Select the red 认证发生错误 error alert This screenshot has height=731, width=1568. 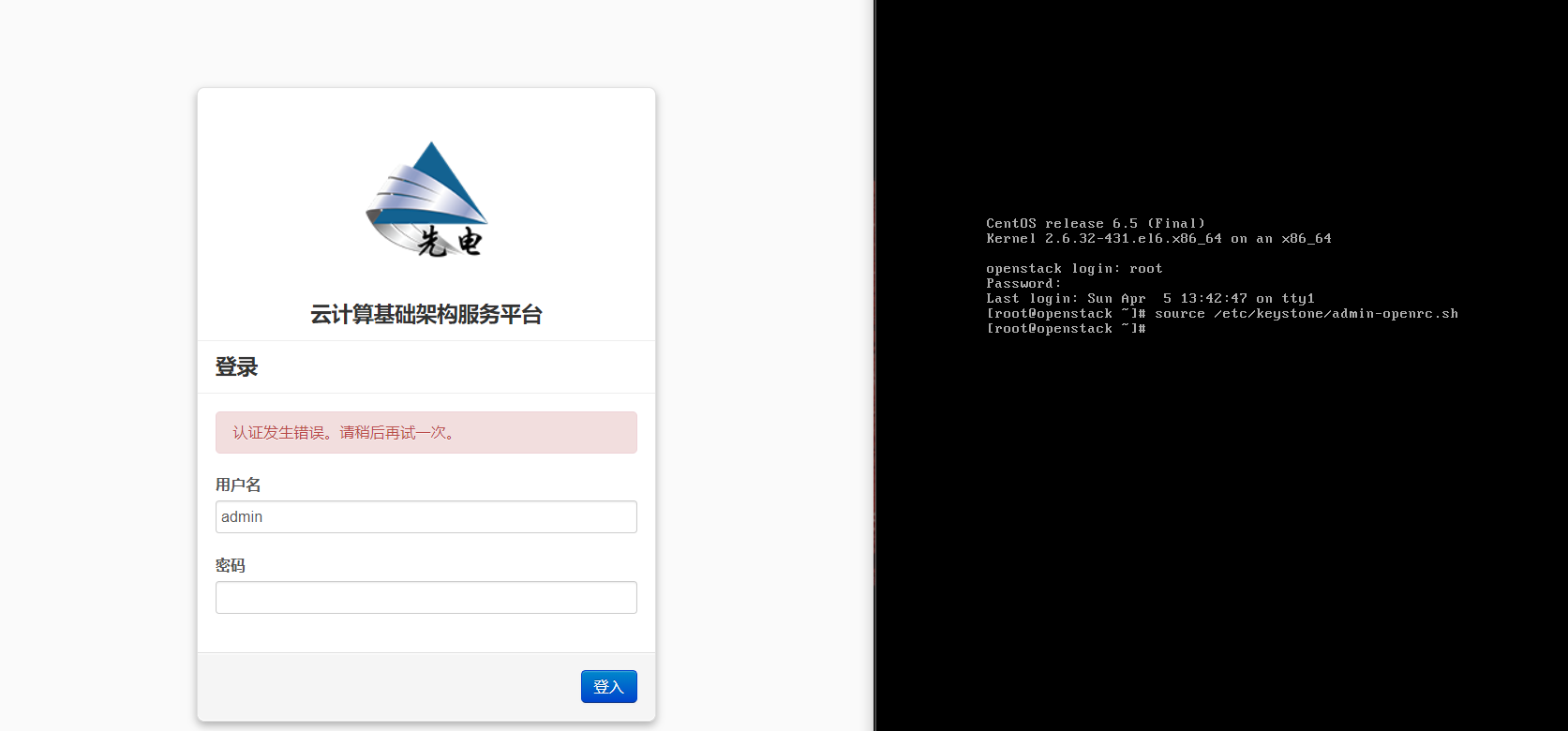click(426, 433)
